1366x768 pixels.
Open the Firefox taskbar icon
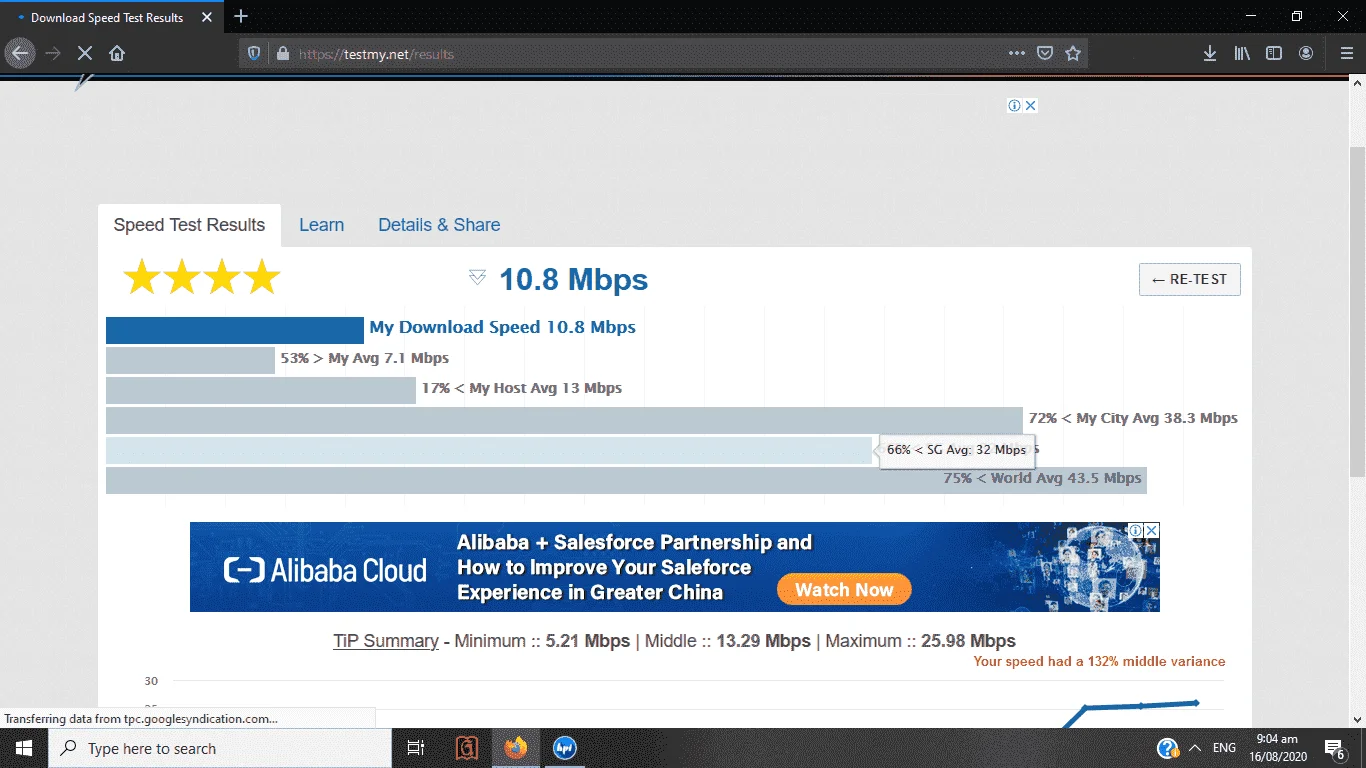(x=516, y=748)
